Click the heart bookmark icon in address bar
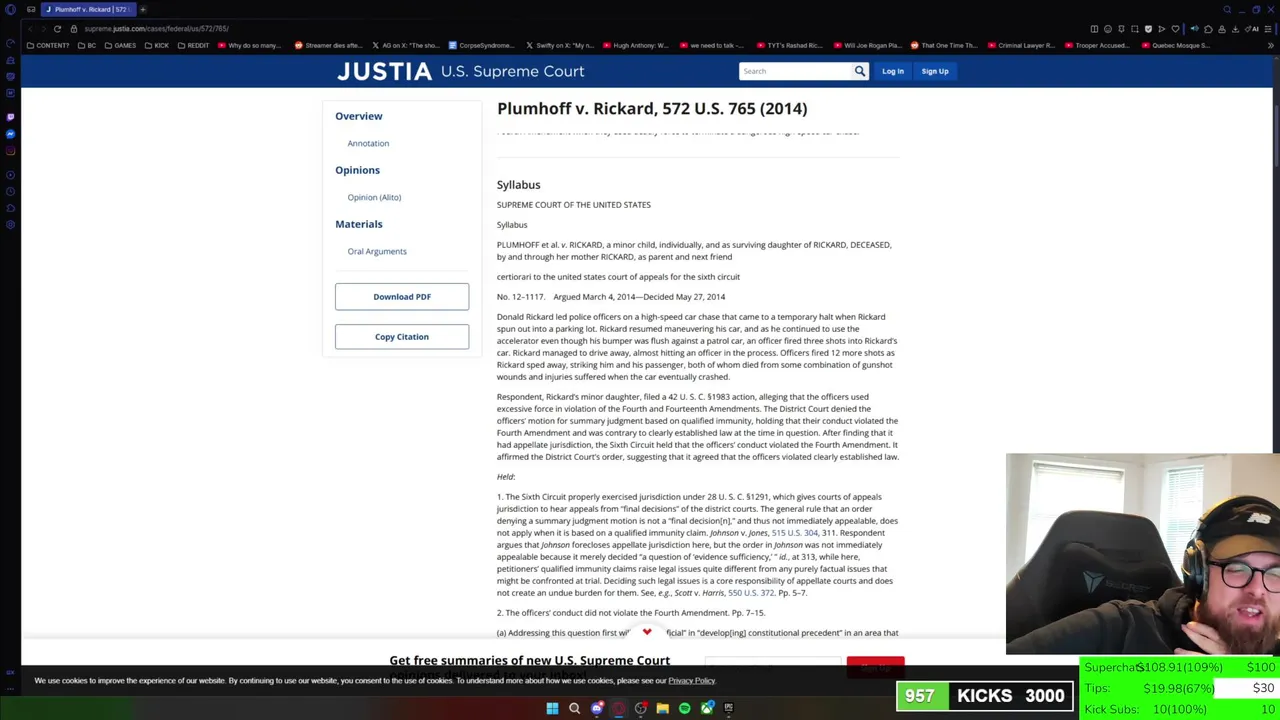The width and height of the screenshot is (1280, 720). pyautogui.click(x=1175, y=29)
